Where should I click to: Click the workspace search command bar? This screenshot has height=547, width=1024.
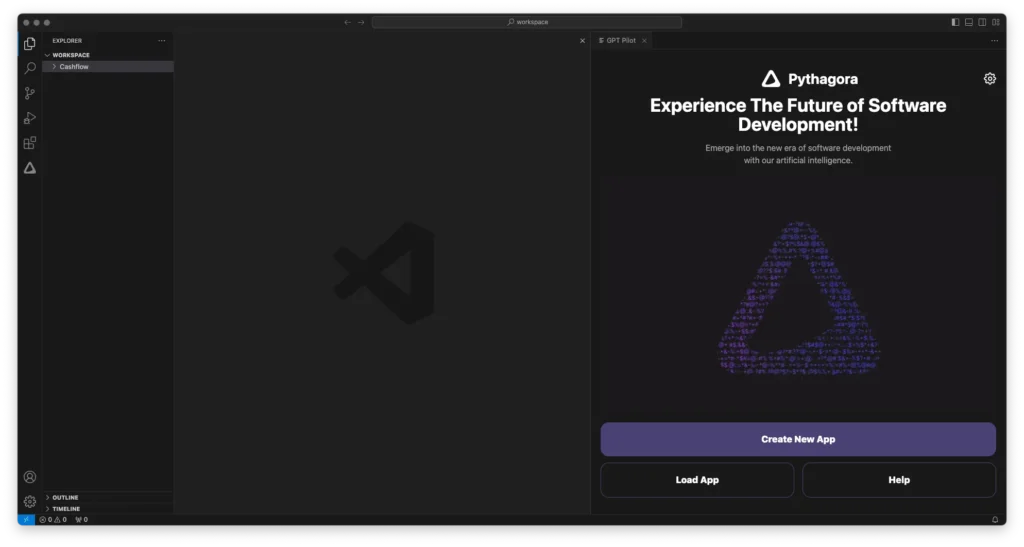[527, 22]
